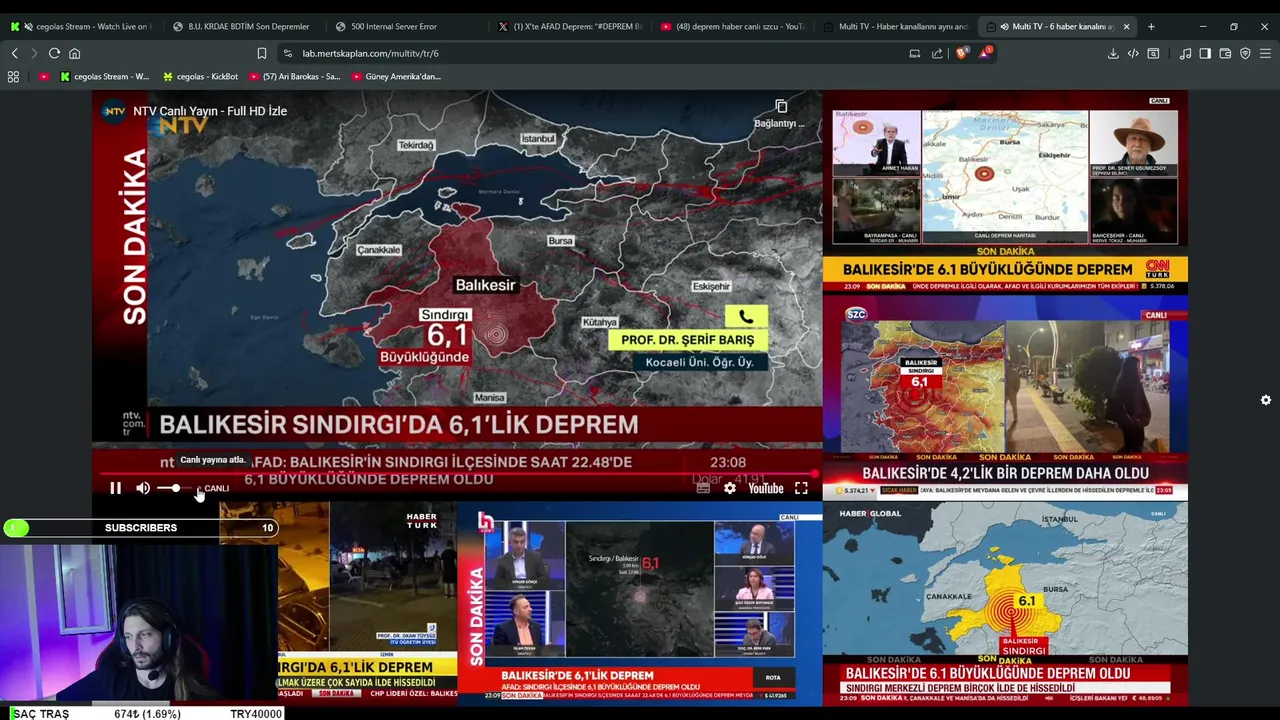Screen dimensions: 1280x720
Task: Open media playlist music icon
Action: 1185,53
